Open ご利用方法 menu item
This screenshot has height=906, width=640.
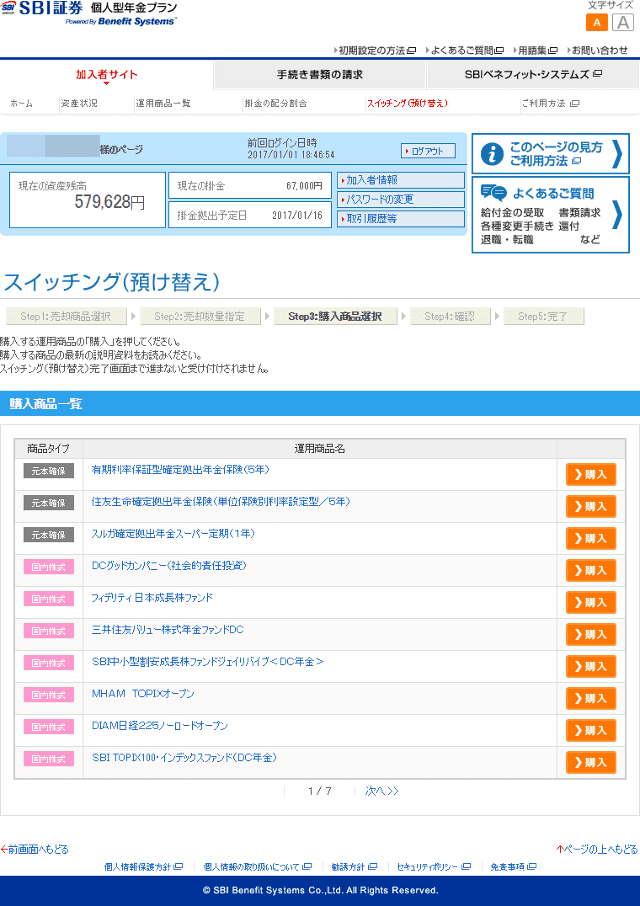click(x=550, y=103)
